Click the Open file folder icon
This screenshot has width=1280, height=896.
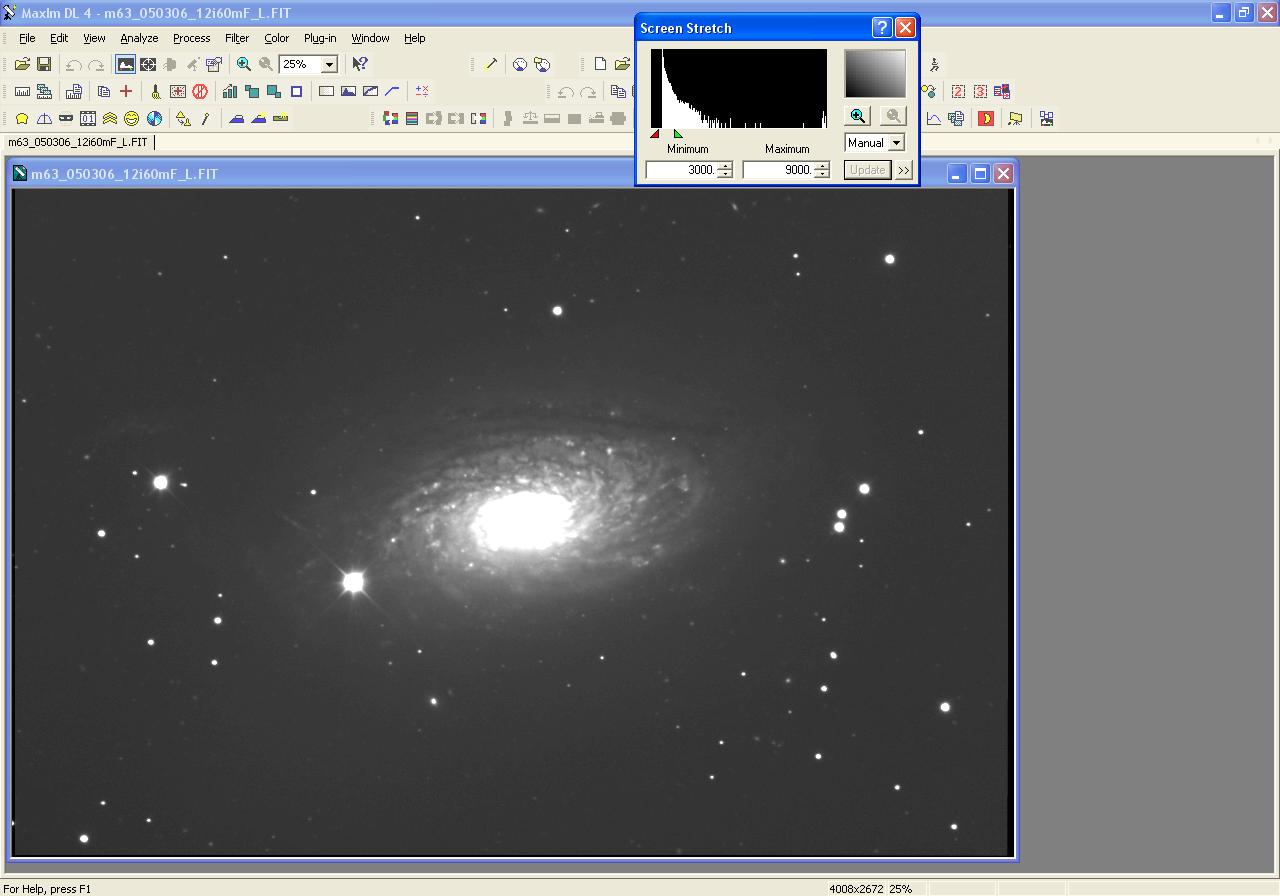click(x=22, y=64)
